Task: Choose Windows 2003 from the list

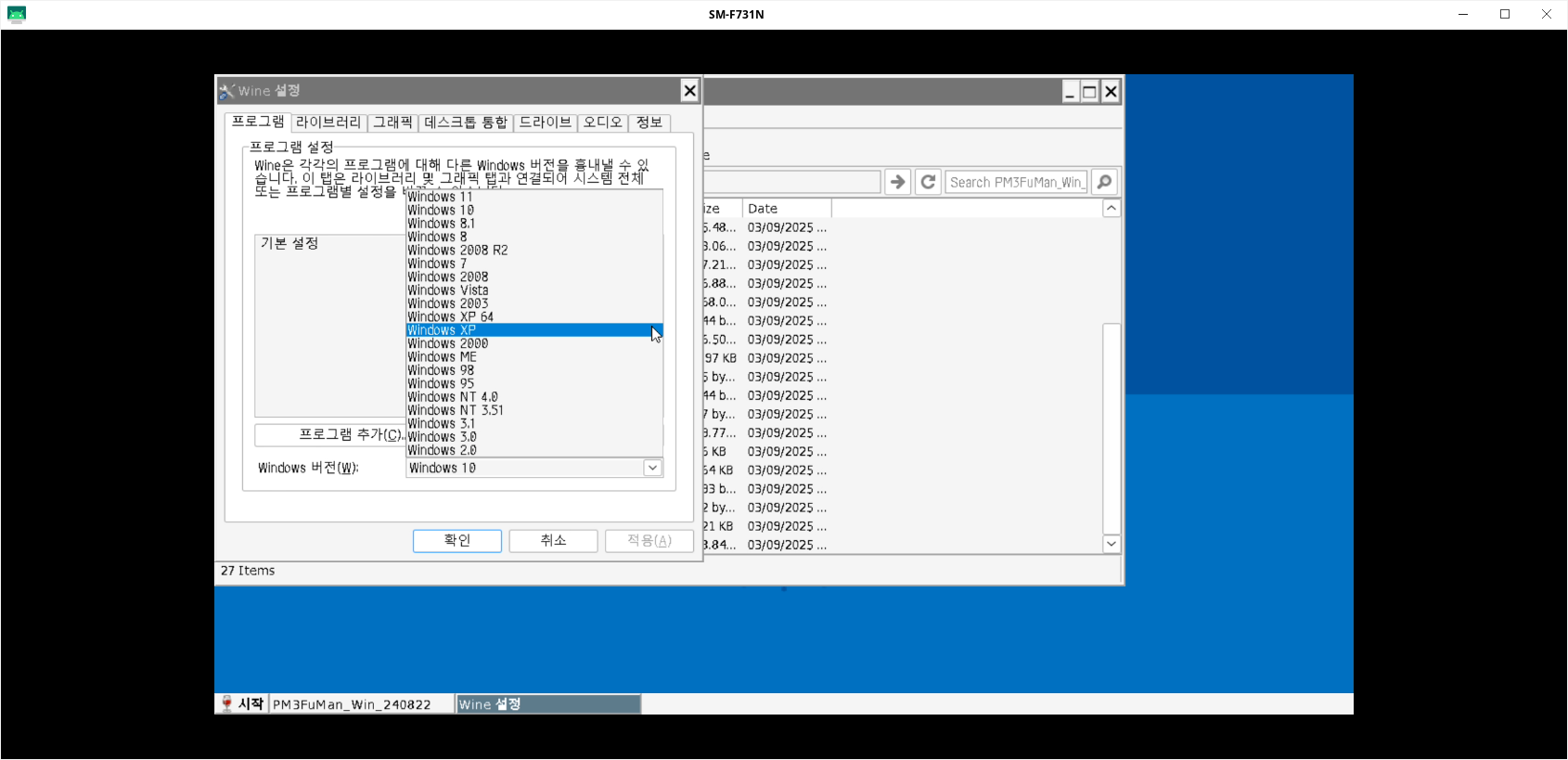Action: pos(534,303)
